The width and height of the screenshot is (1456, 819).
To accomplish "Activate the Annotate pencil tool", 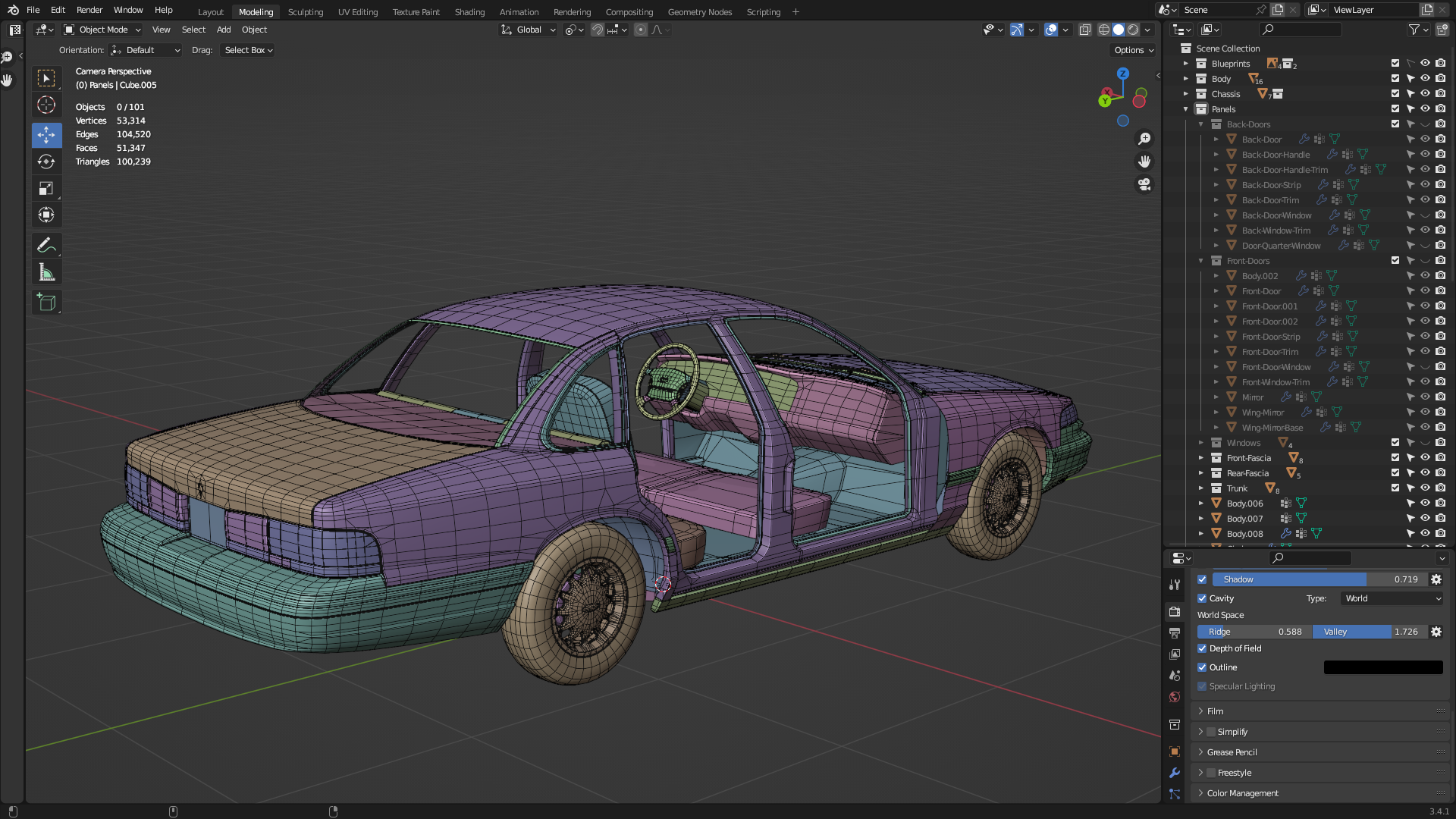I will [46, 245].
